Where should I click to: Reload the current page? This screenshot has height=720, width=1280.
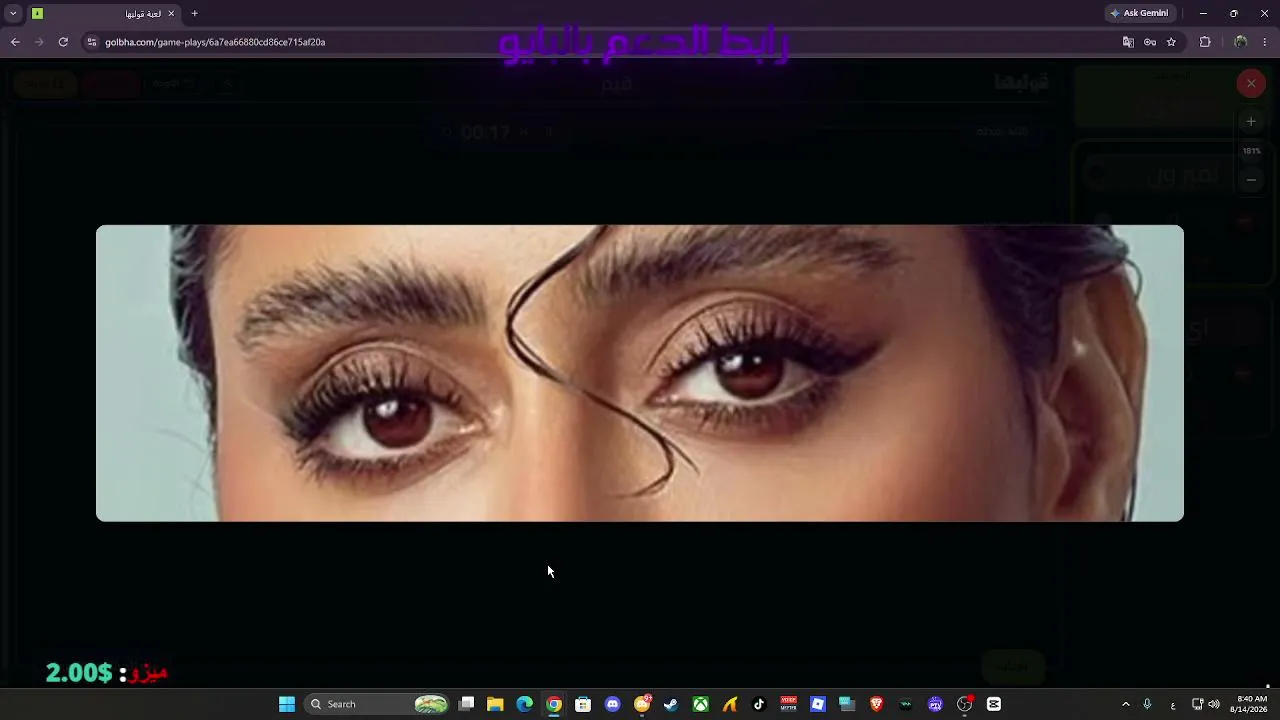[x=63, y=42]
